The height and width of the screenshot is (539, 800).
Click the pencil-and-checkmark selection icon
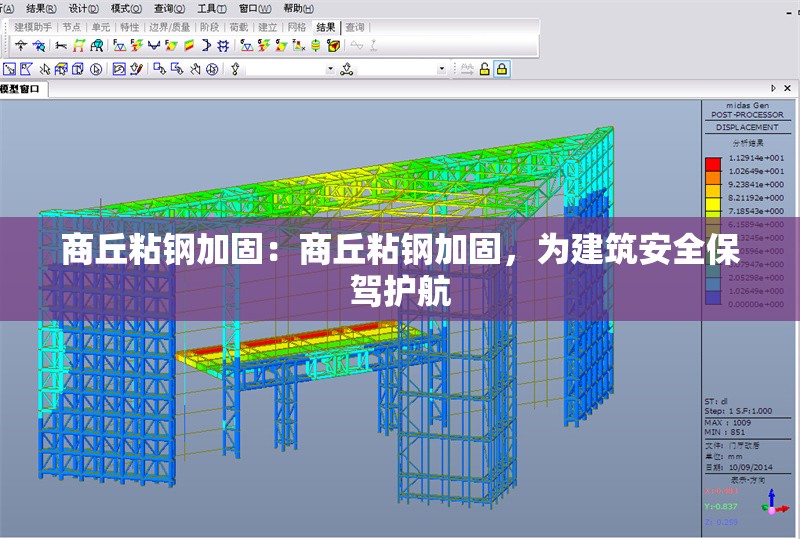[x=136, y=69]
